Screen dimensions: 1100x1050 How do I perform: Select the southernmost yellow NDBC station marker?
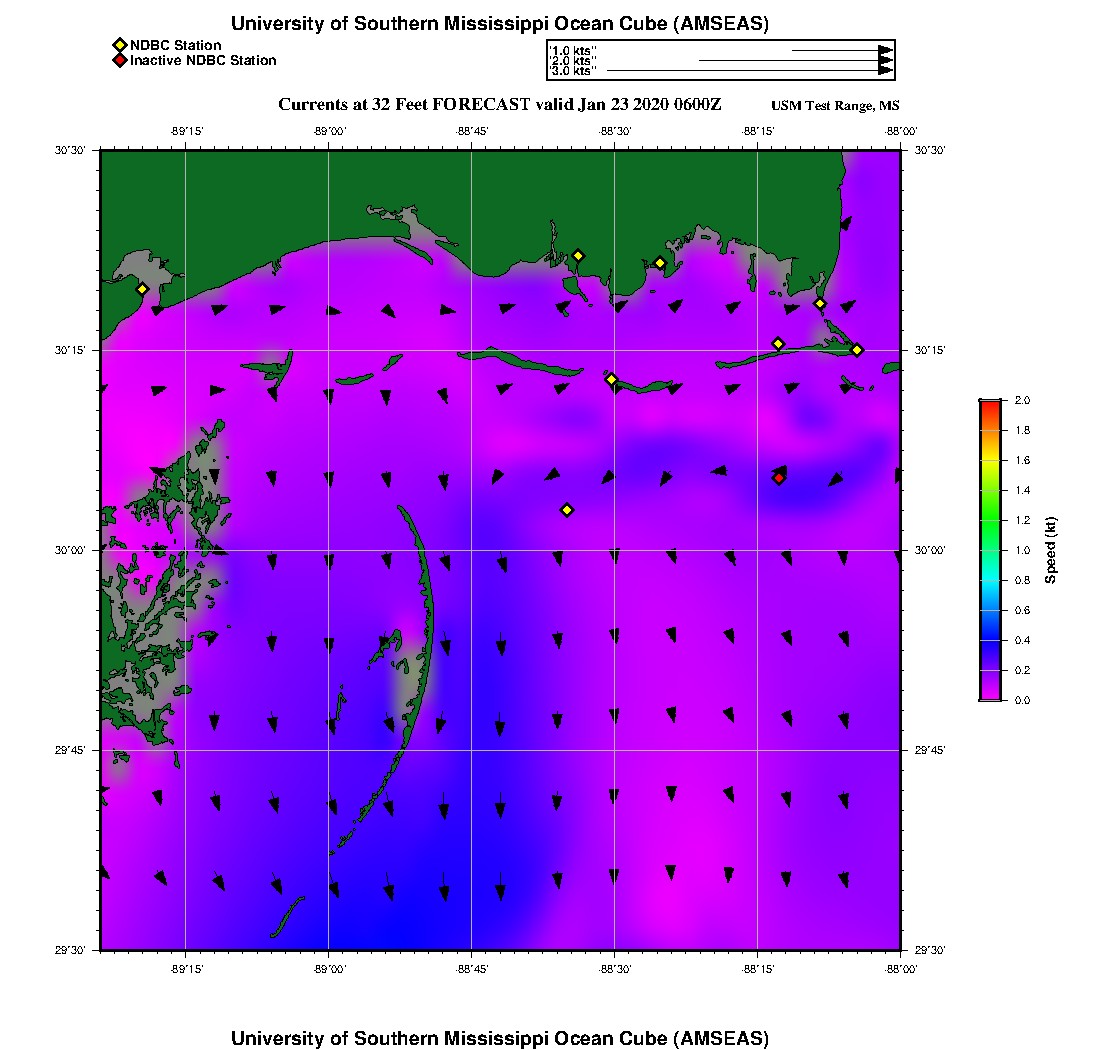tap(567, 510)
